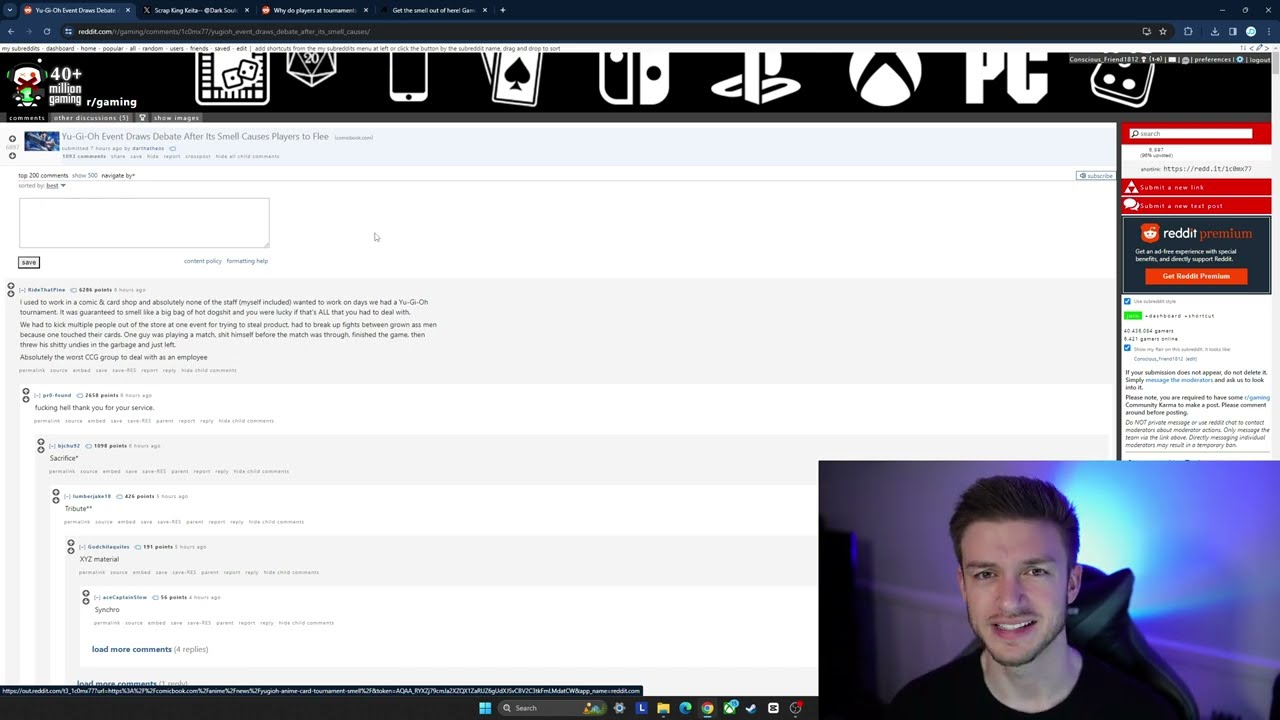Image resolution: width=1280 pixels, height=720 pixels.
Task: Downvote the Yu-Gi-Oh Event post
Action: [x=12, y=155]
